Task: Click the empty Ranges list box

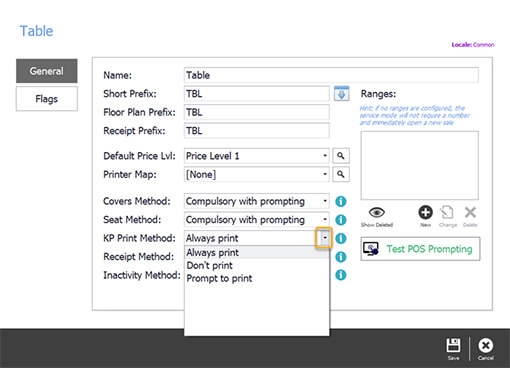Action: pyautogui.click(x=420, y=165)
